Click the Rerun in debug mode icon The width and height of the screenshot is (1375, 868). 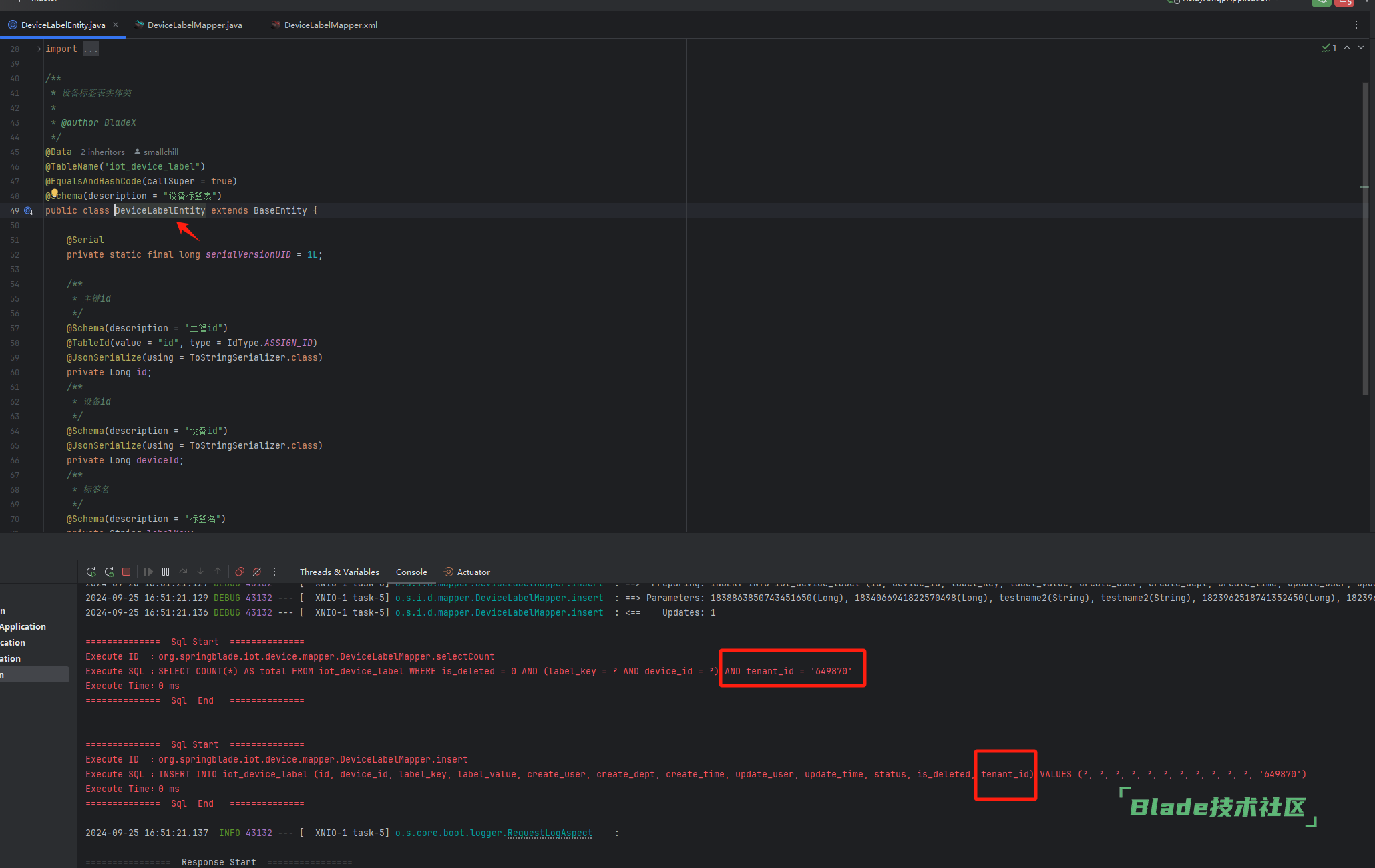[x=109, y=572]
